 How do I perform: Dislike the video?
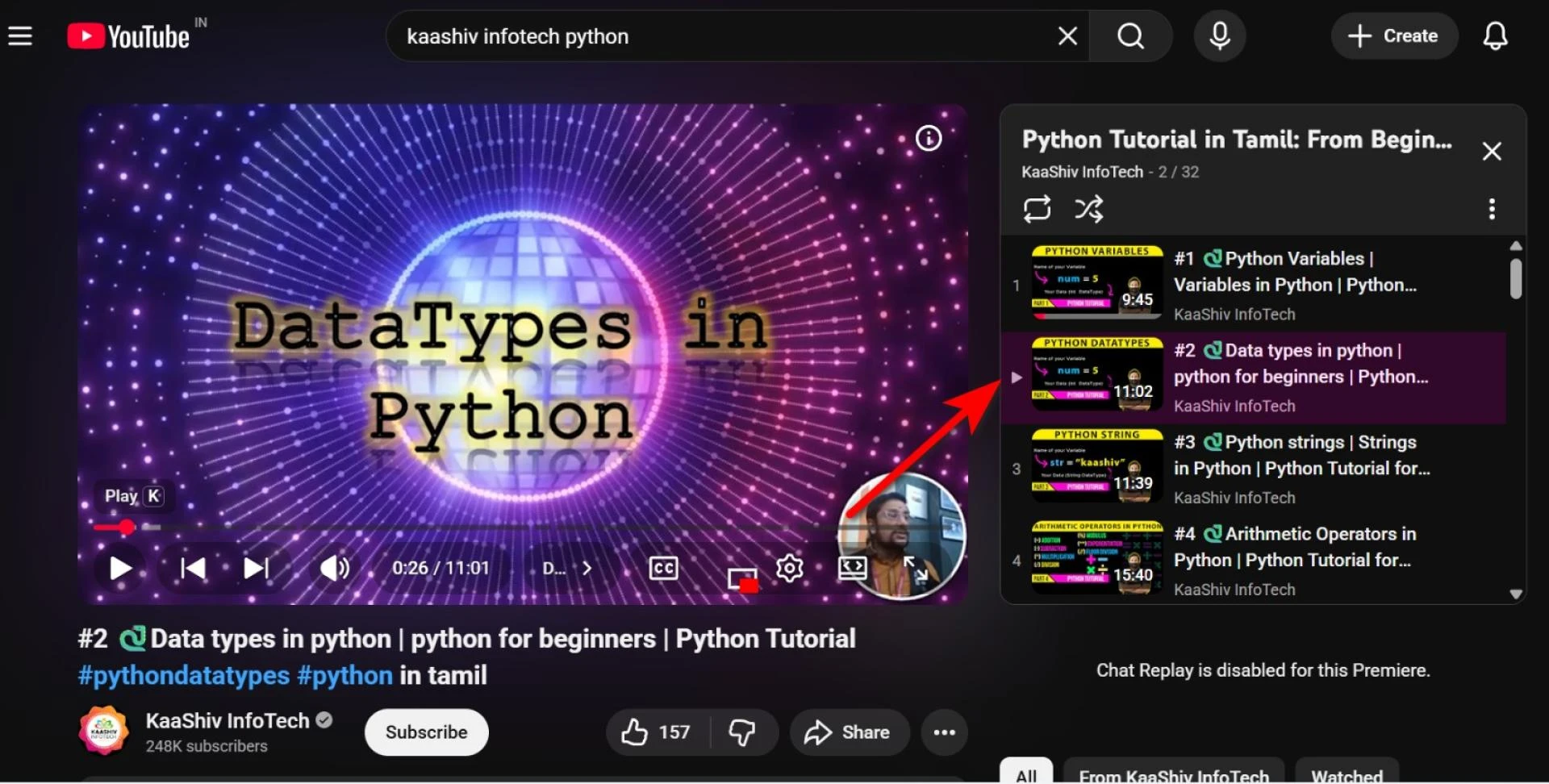(743, 732)
